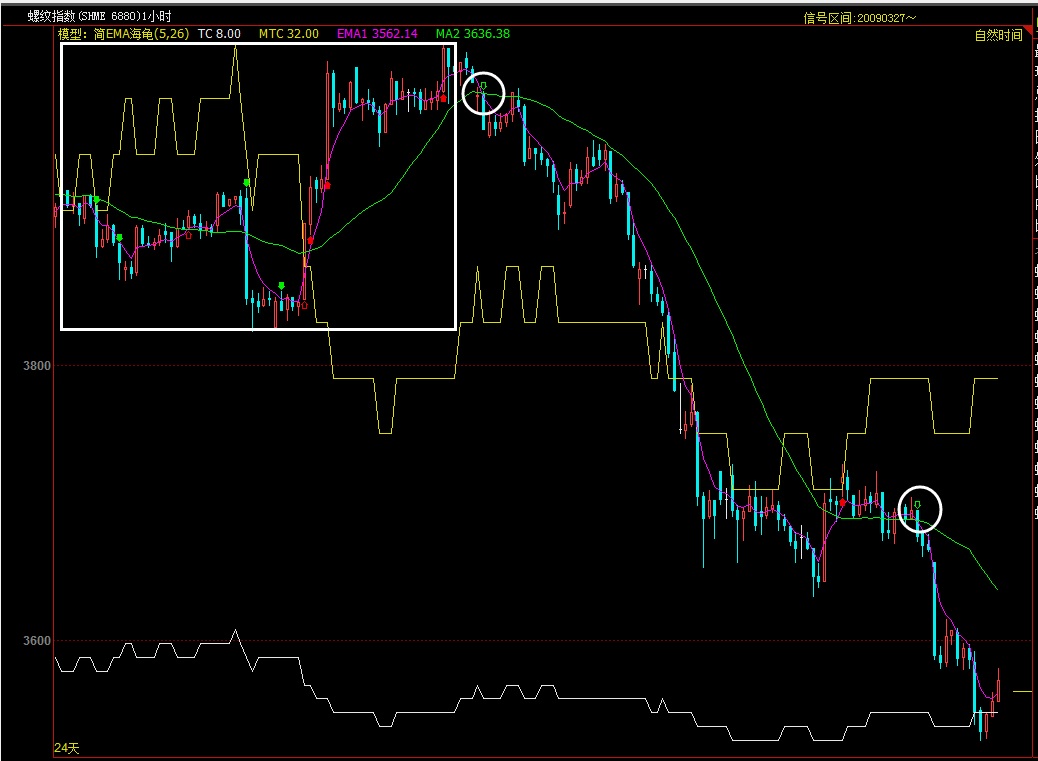Select the green marker above the lowest dip candles
The image size is (1038, 761).
click(282, 286)
